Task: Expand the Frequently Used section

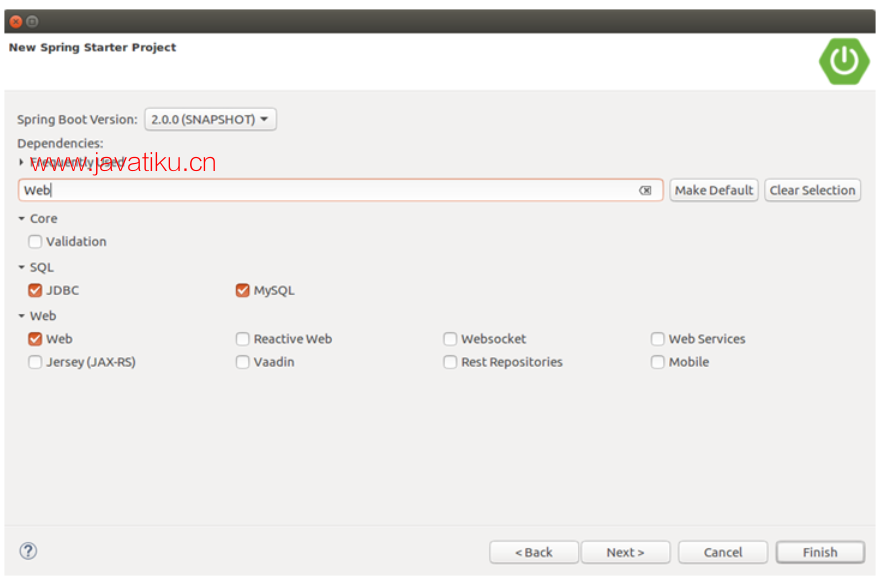Action: pyautogui.click(x=21, y=162)
